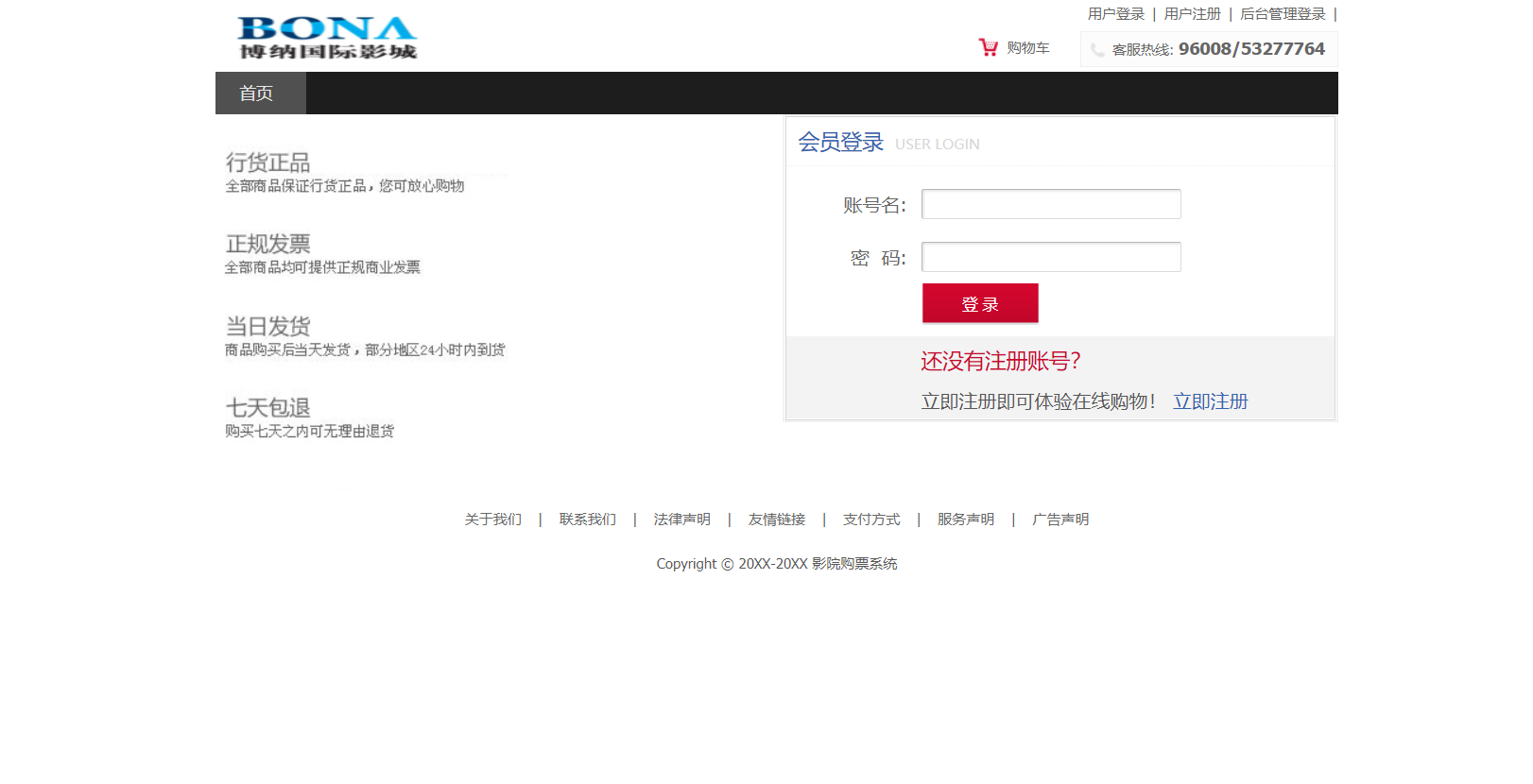The image size is (1533, 784).
Task: Click the red 登录 button
Action: click(x=980, y=303)
